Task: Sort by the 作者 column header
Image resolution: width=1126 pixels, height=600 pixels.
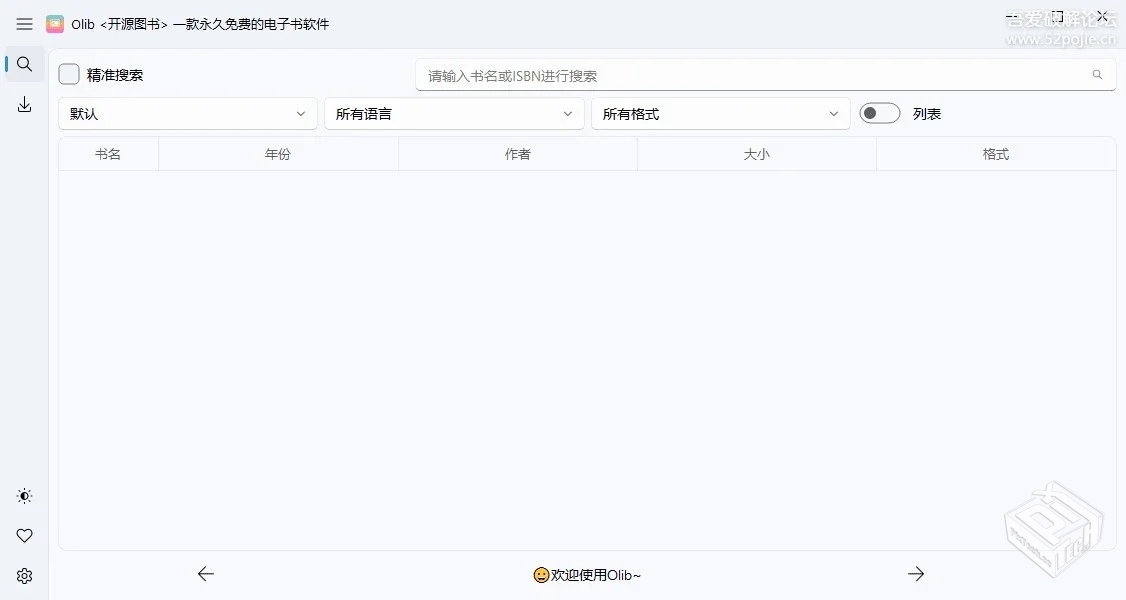Action: pyautogui.click(x=517, y=153)
